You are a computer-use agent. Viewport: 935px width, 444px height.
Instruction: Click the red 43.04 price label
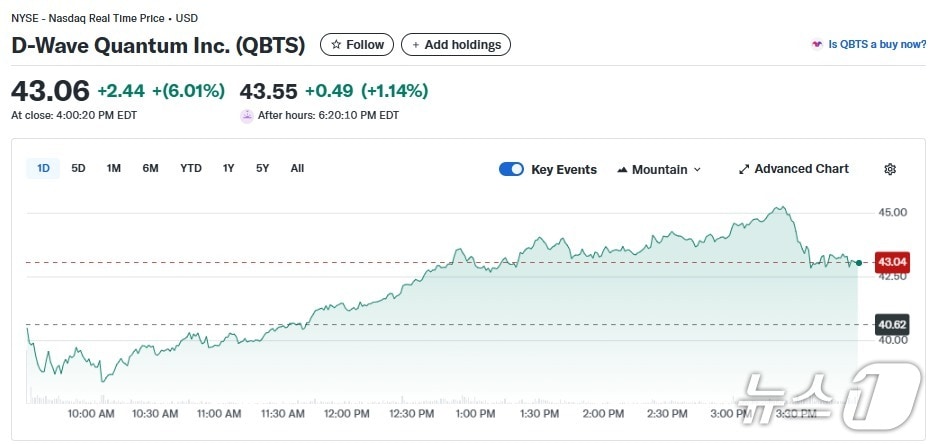(891, 262)
